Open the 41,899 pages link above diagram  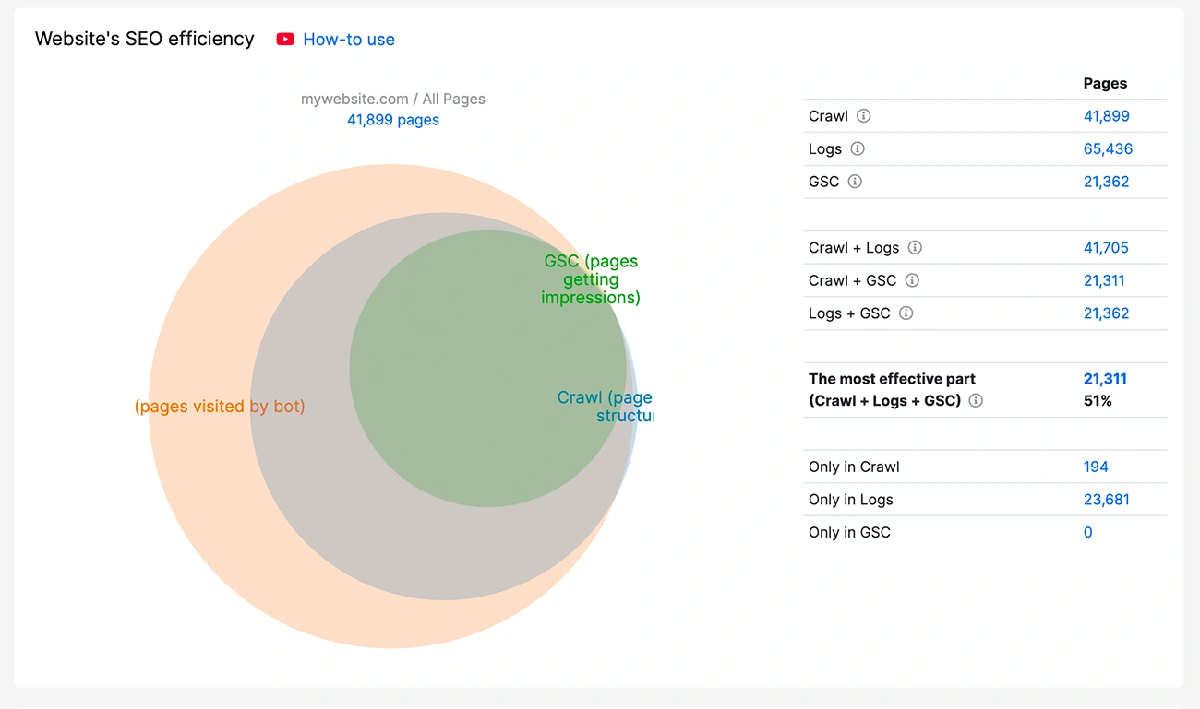392,120
